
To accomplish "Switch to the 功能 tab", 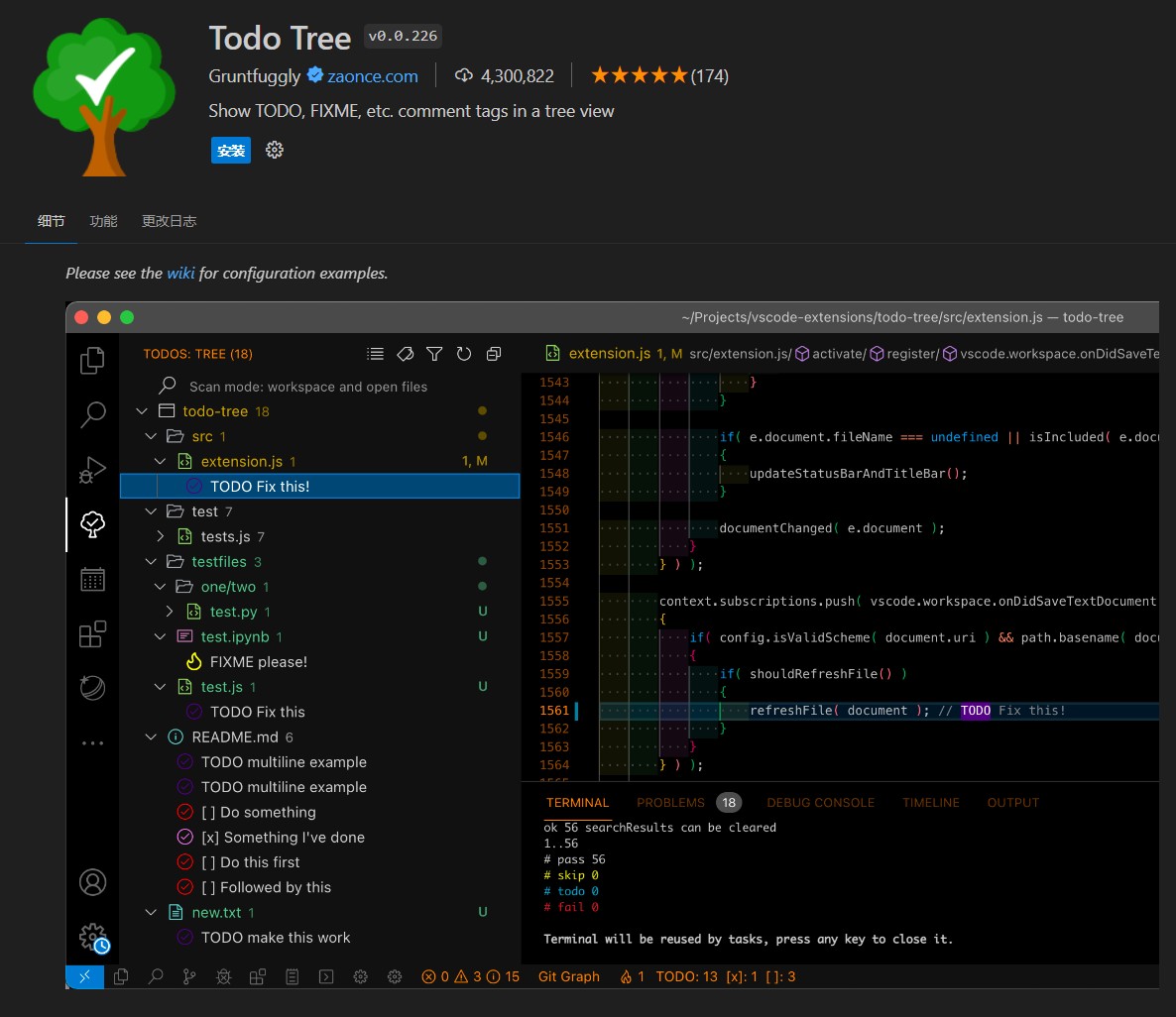I will point(103,221).
